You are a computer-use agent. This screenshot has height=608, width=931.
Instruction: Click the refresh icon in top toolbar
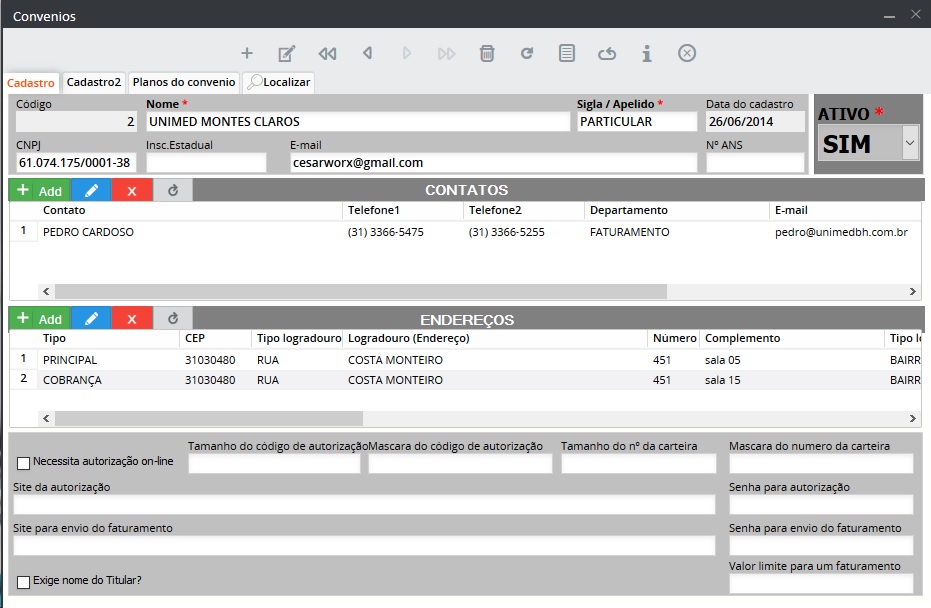coord(527,53)
